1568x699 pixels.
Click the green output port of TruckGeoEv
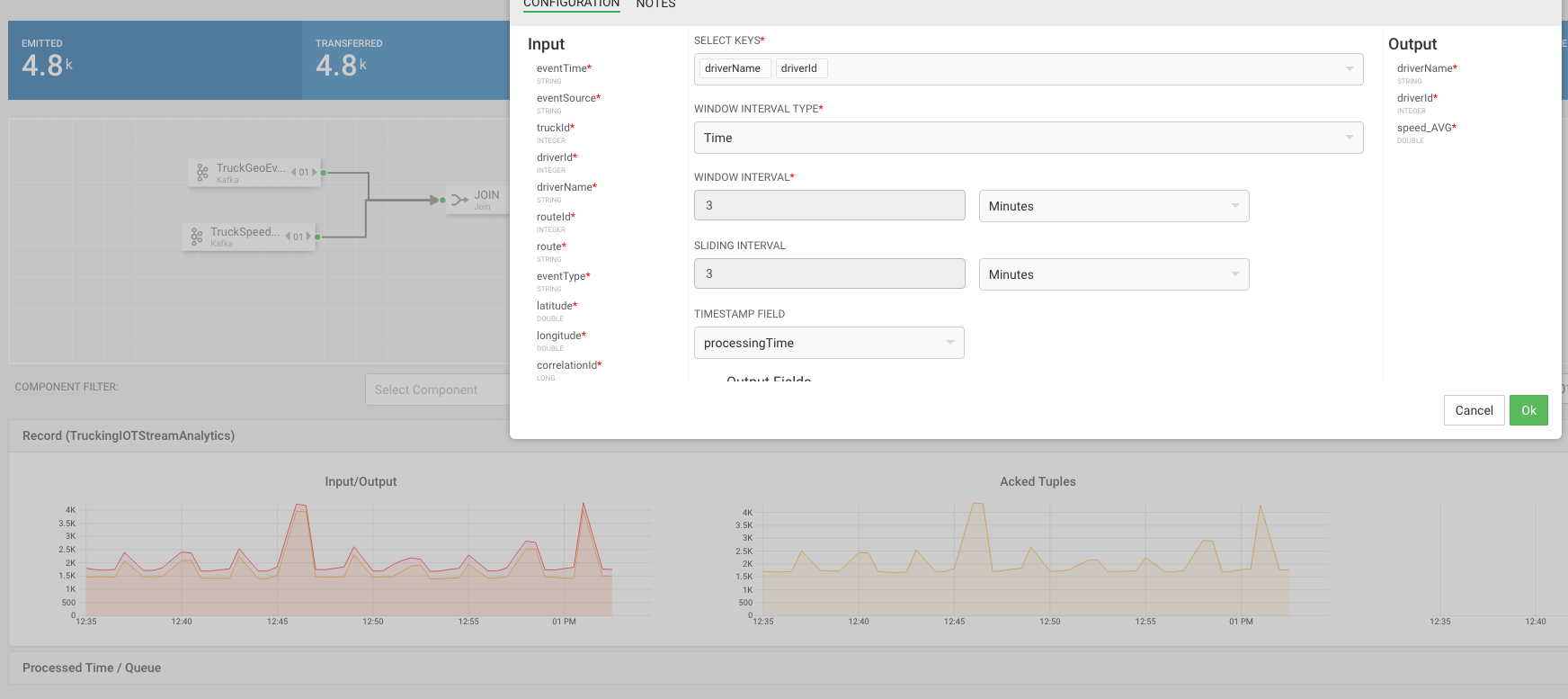coord(324,173)
